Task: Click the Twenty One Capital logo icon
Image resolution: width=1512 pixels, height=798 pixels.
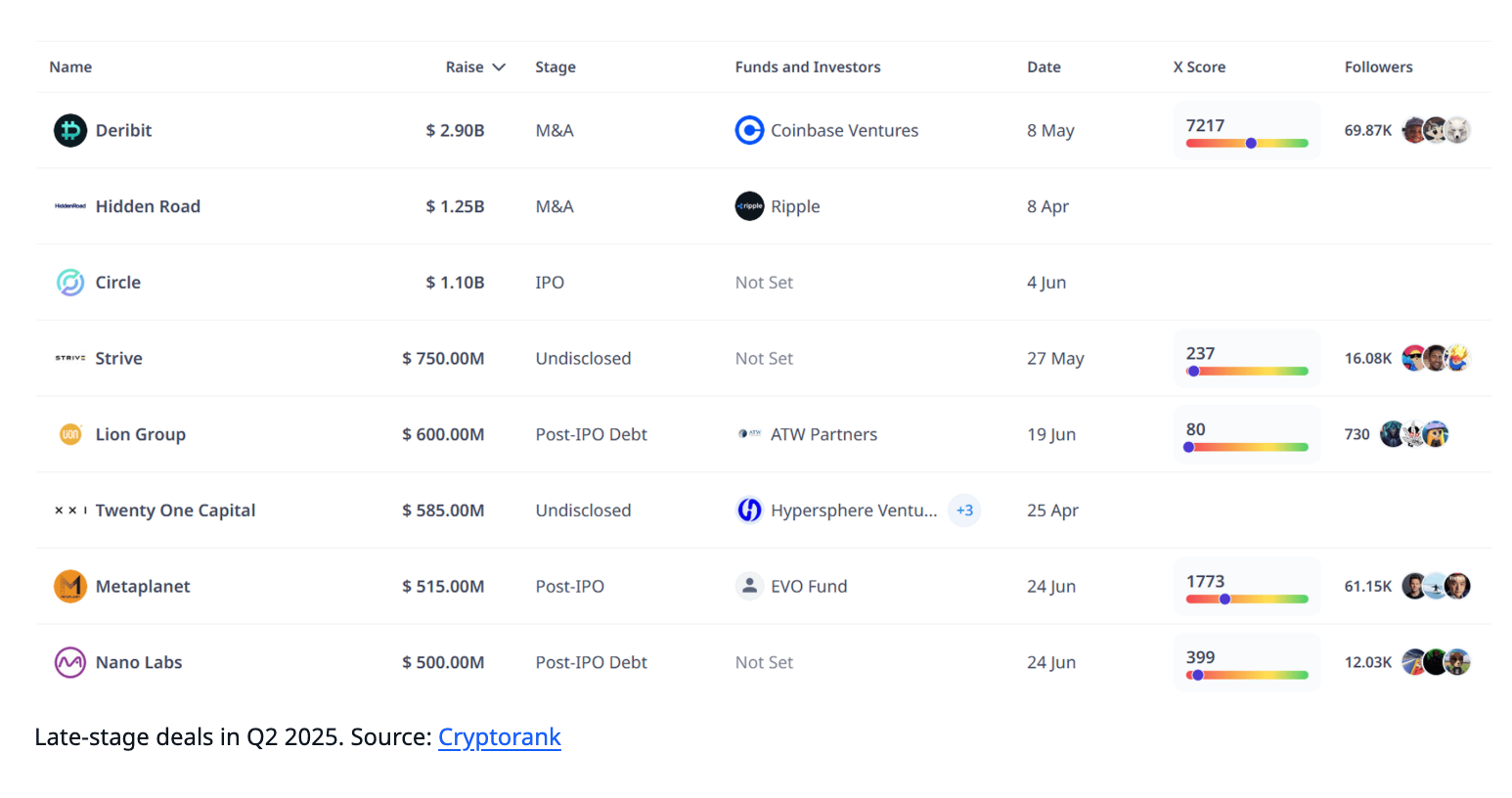Action: tap(70, 510)
